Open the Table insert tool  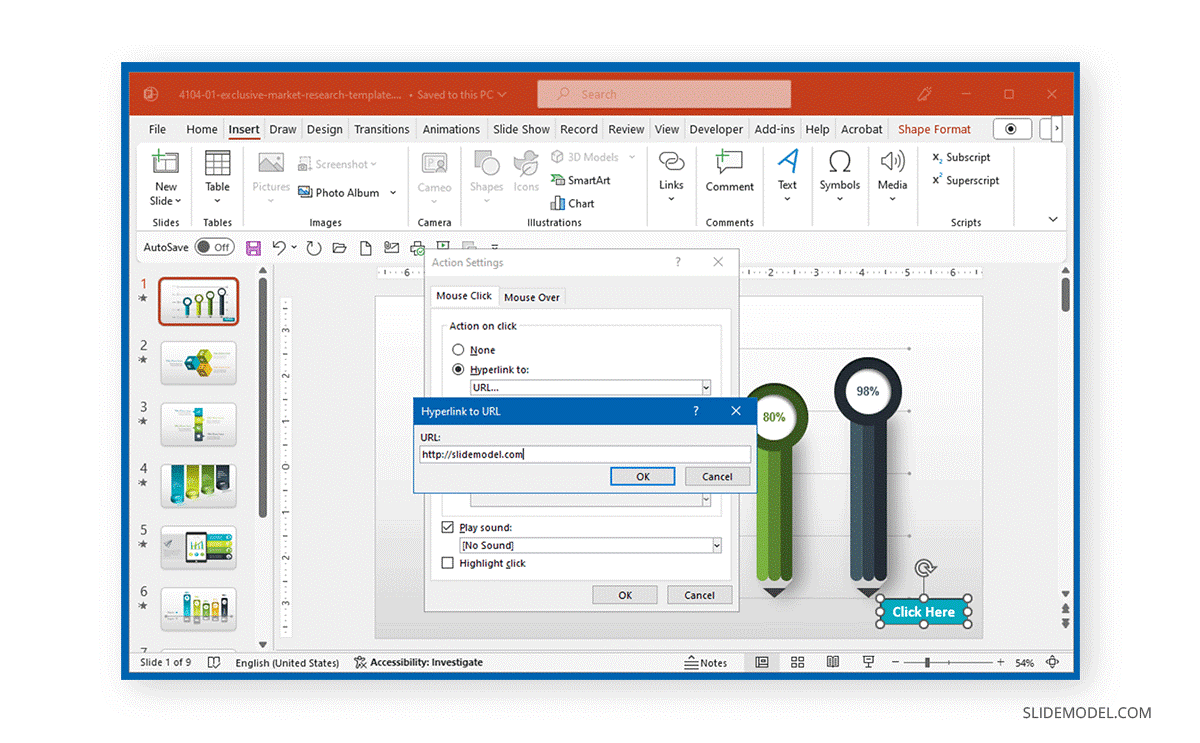tap(217, 163)
